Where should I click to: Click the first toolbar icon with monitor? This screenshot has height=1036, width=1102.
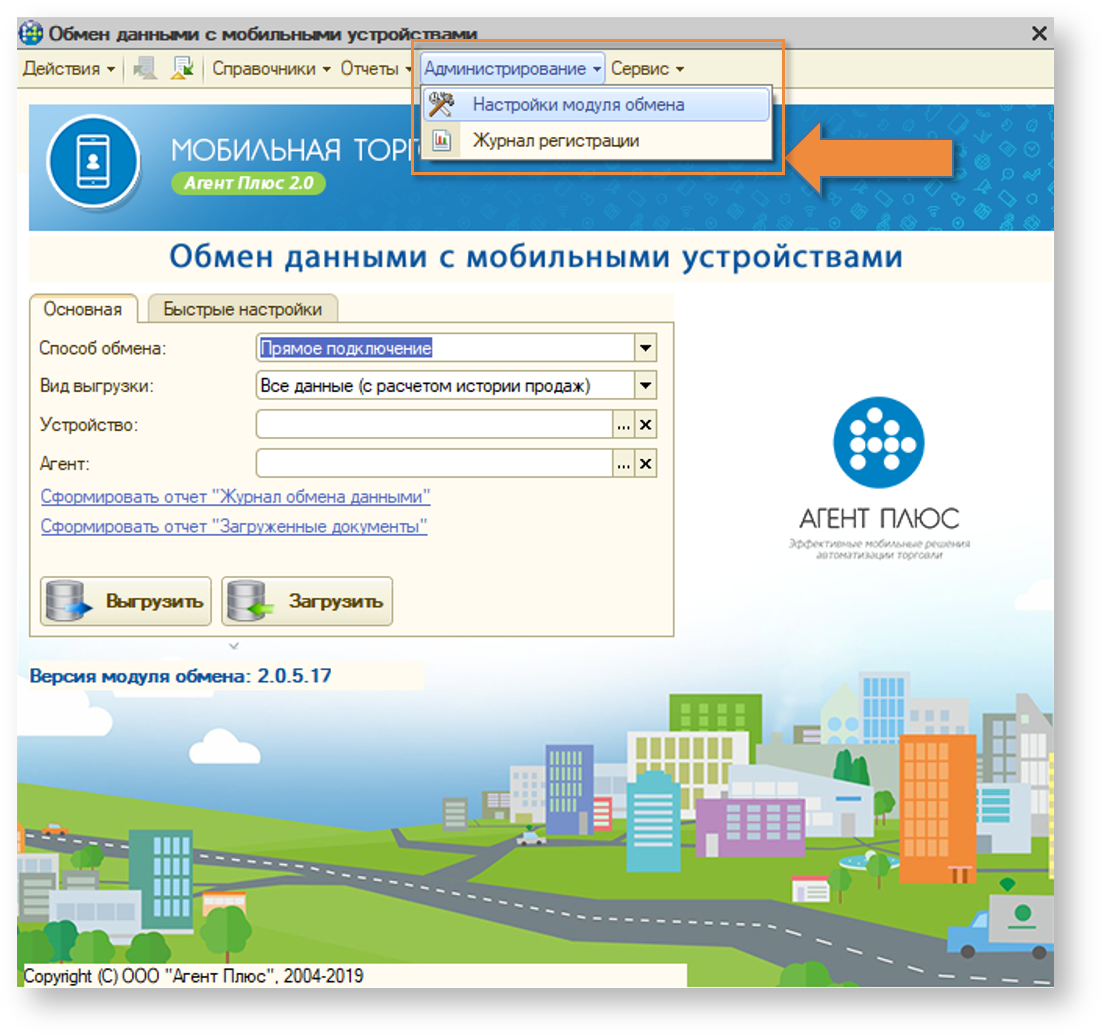click(x=145, y=68)
